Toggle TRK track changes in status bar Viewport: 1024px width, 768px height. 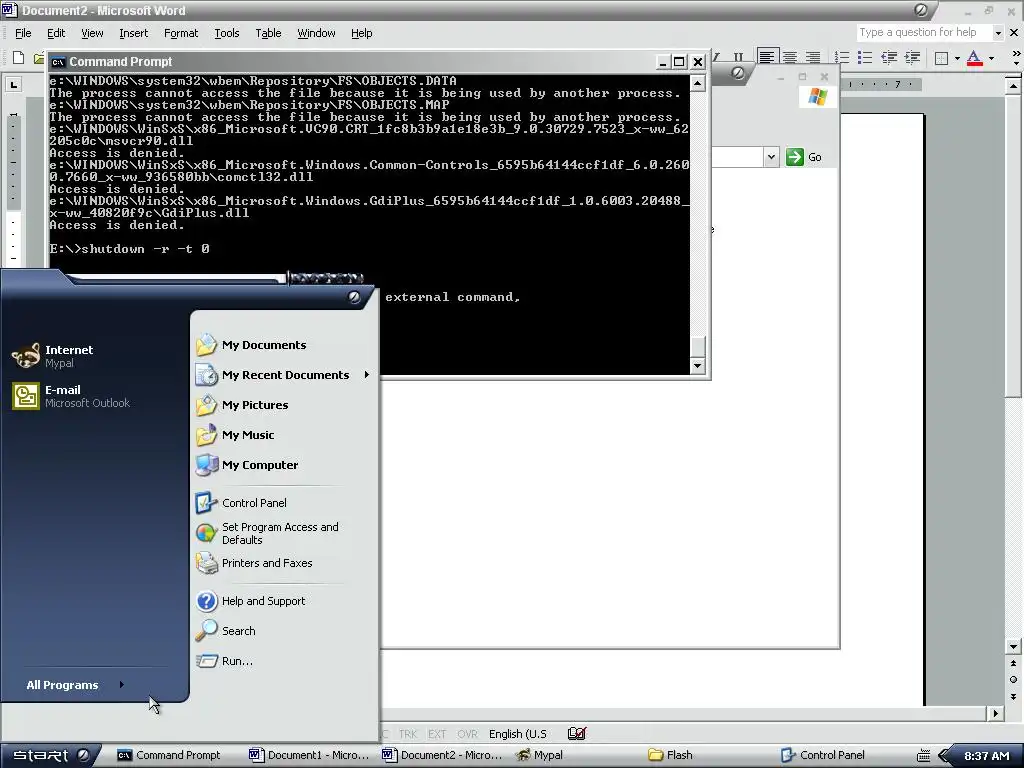[408, 734]
